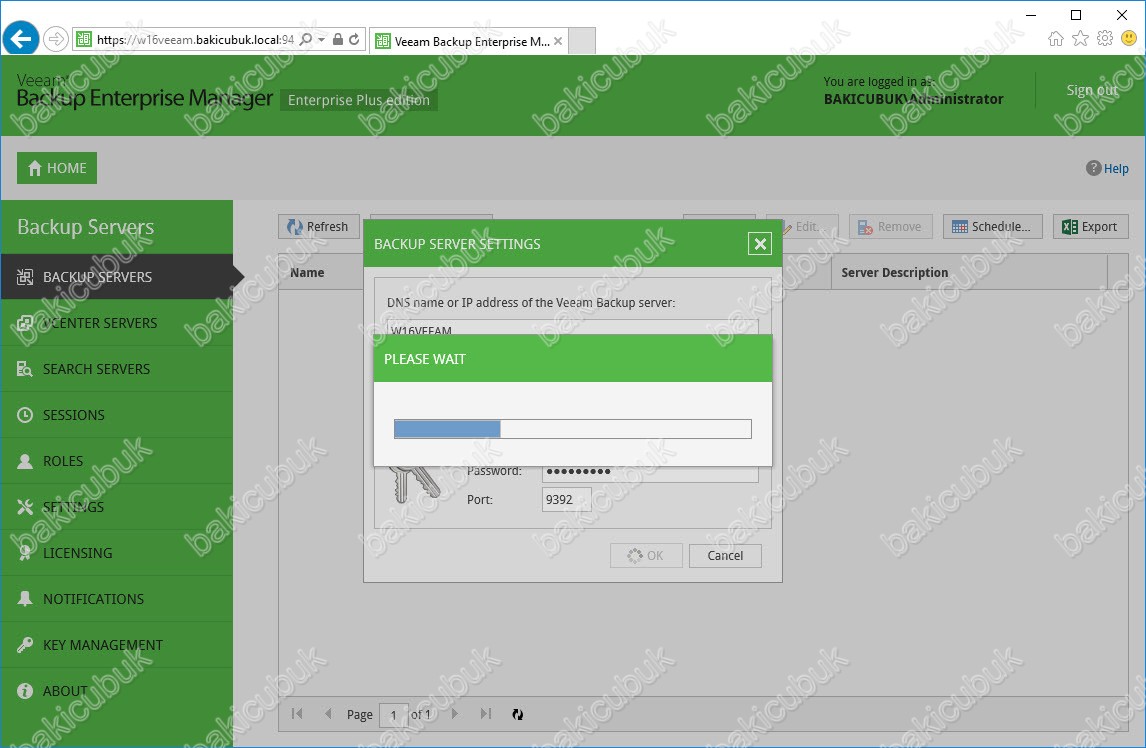The width and height of the screenshot is (1146, 748).
Task: Go to previous page of grid
Action: click(328, 714)
